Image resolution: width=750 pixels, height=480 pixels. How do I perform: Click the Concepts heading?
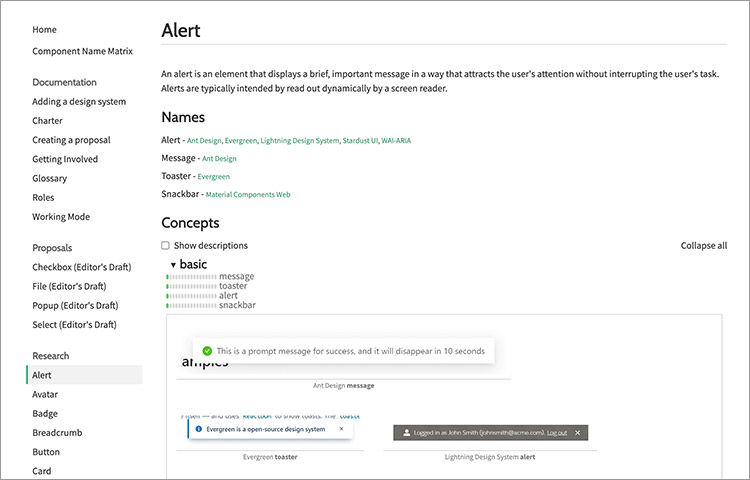point(190,223)
